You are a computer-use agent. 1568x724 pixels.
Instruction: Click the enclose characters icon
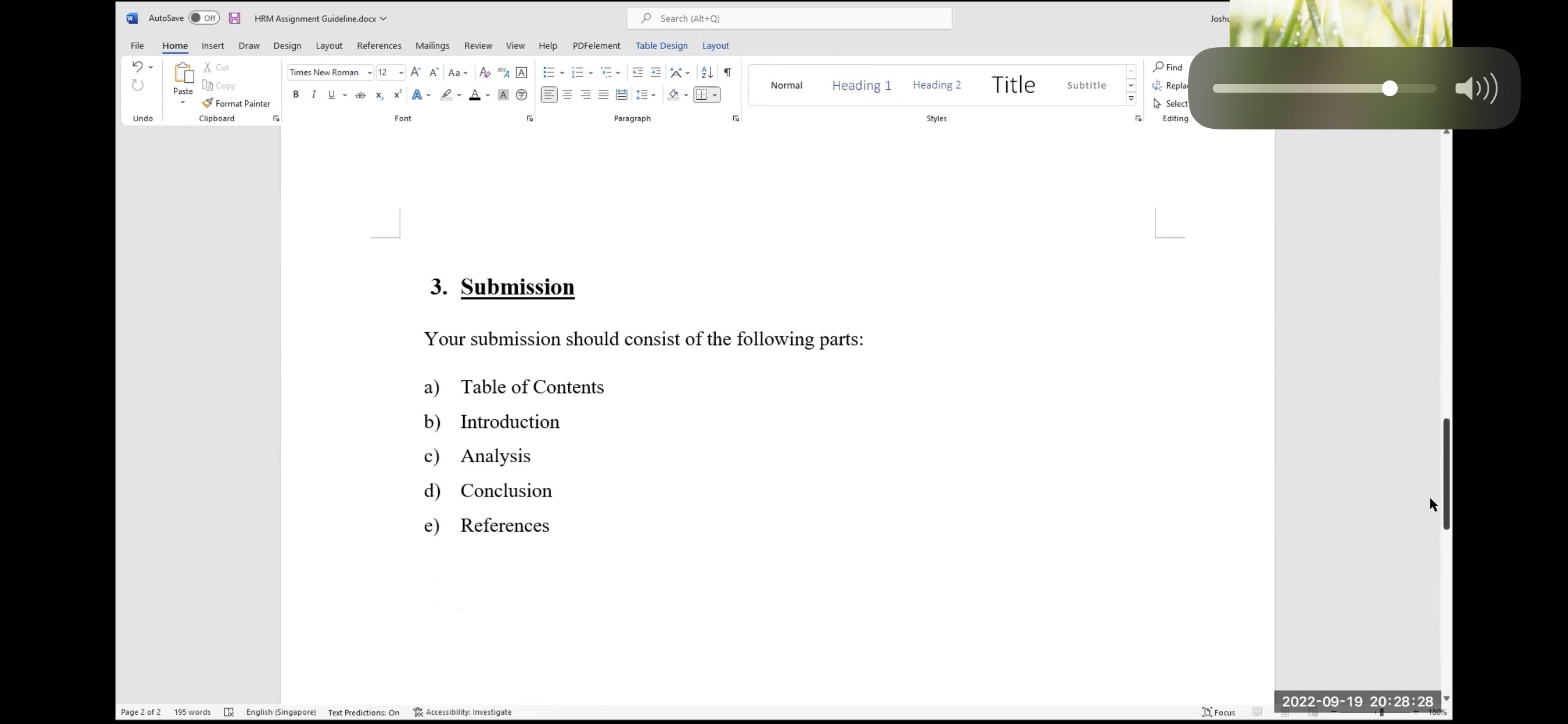(x=521, y=95)
